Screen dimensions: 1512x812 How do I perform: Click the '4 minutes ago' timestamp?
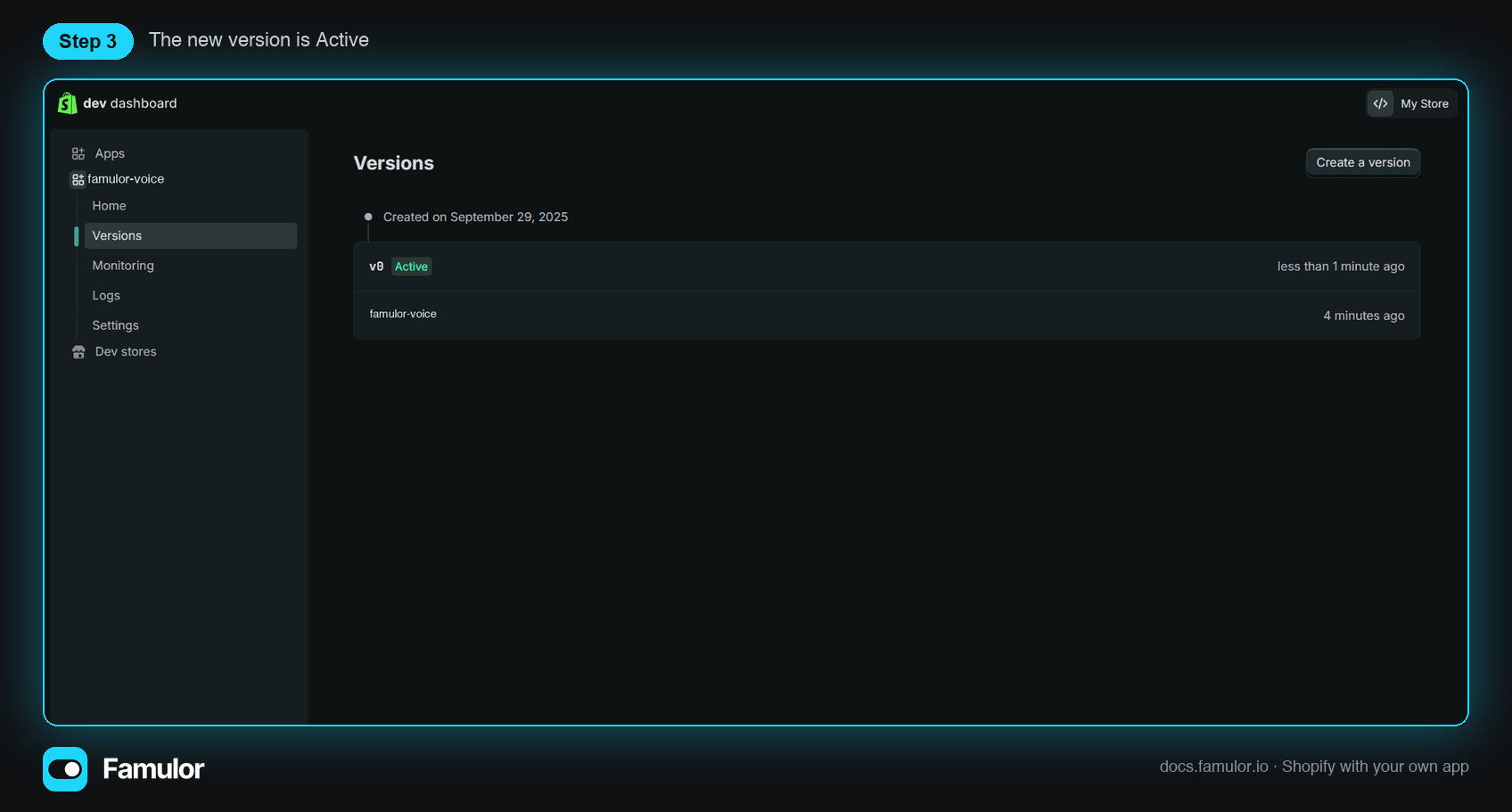[1363, 316]
